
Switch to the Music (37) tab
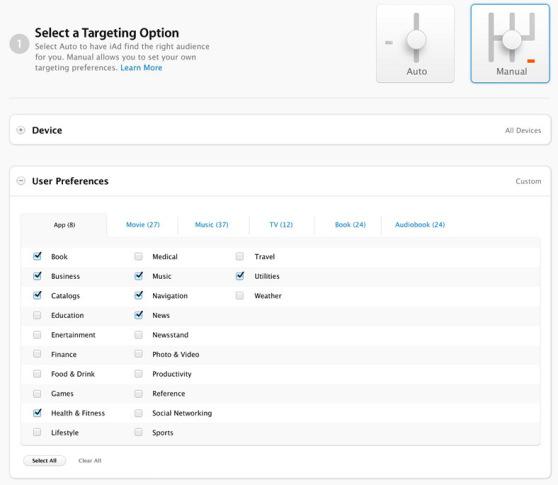(x=212, y=225)
